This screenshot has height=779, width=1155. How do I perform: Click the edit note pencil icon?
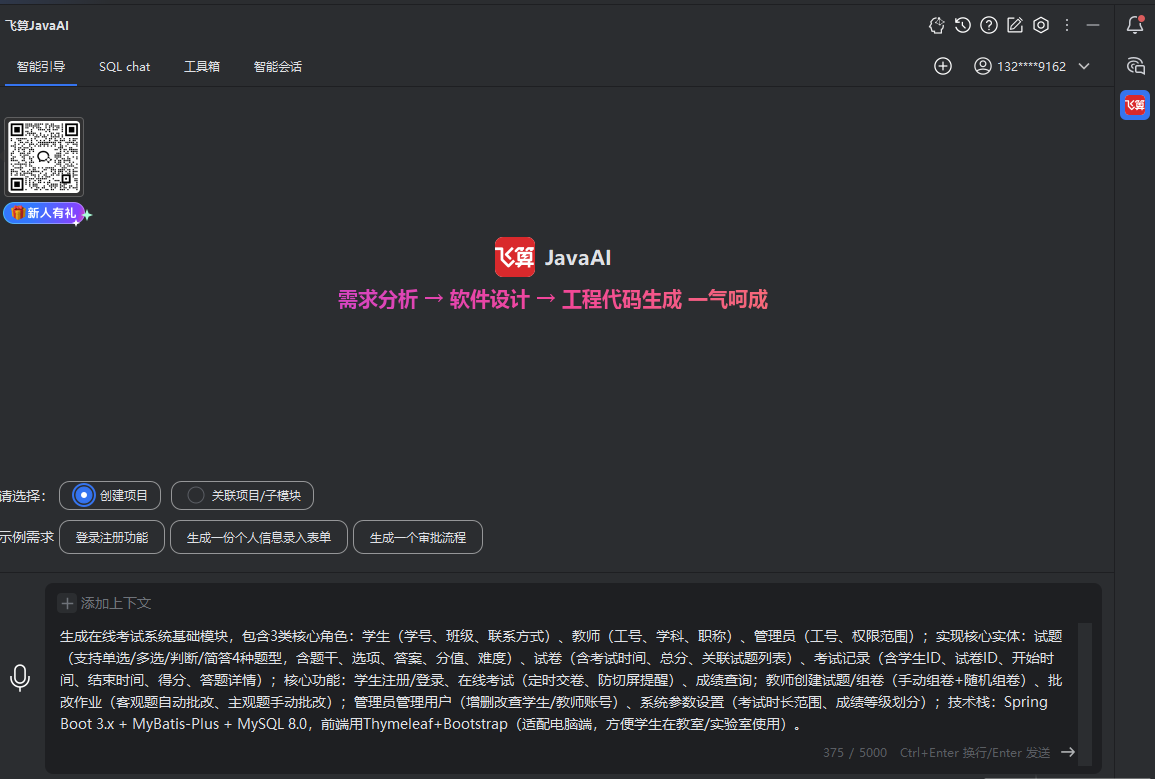pos(1015,25)
